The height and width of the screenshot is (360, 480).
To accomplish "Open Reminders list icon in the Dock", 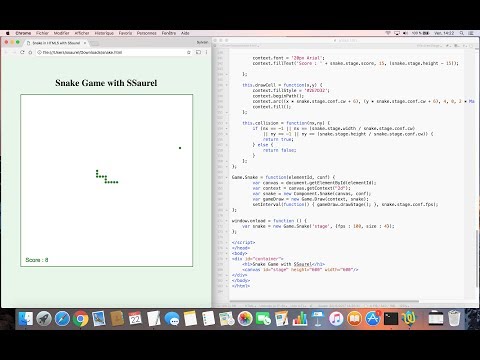I will 208,319.
